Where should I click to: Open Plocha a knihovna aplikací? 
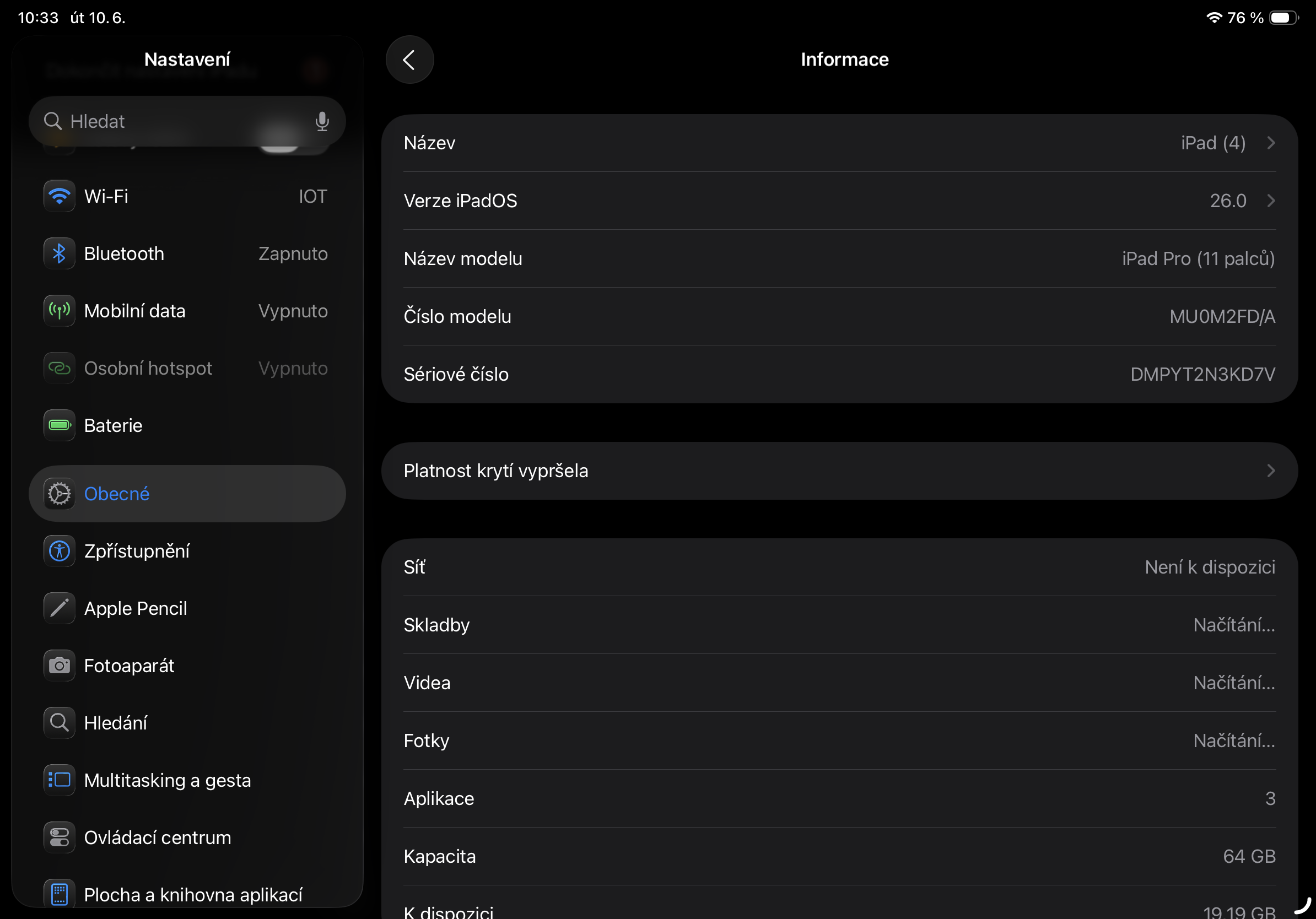click(192, 894)
